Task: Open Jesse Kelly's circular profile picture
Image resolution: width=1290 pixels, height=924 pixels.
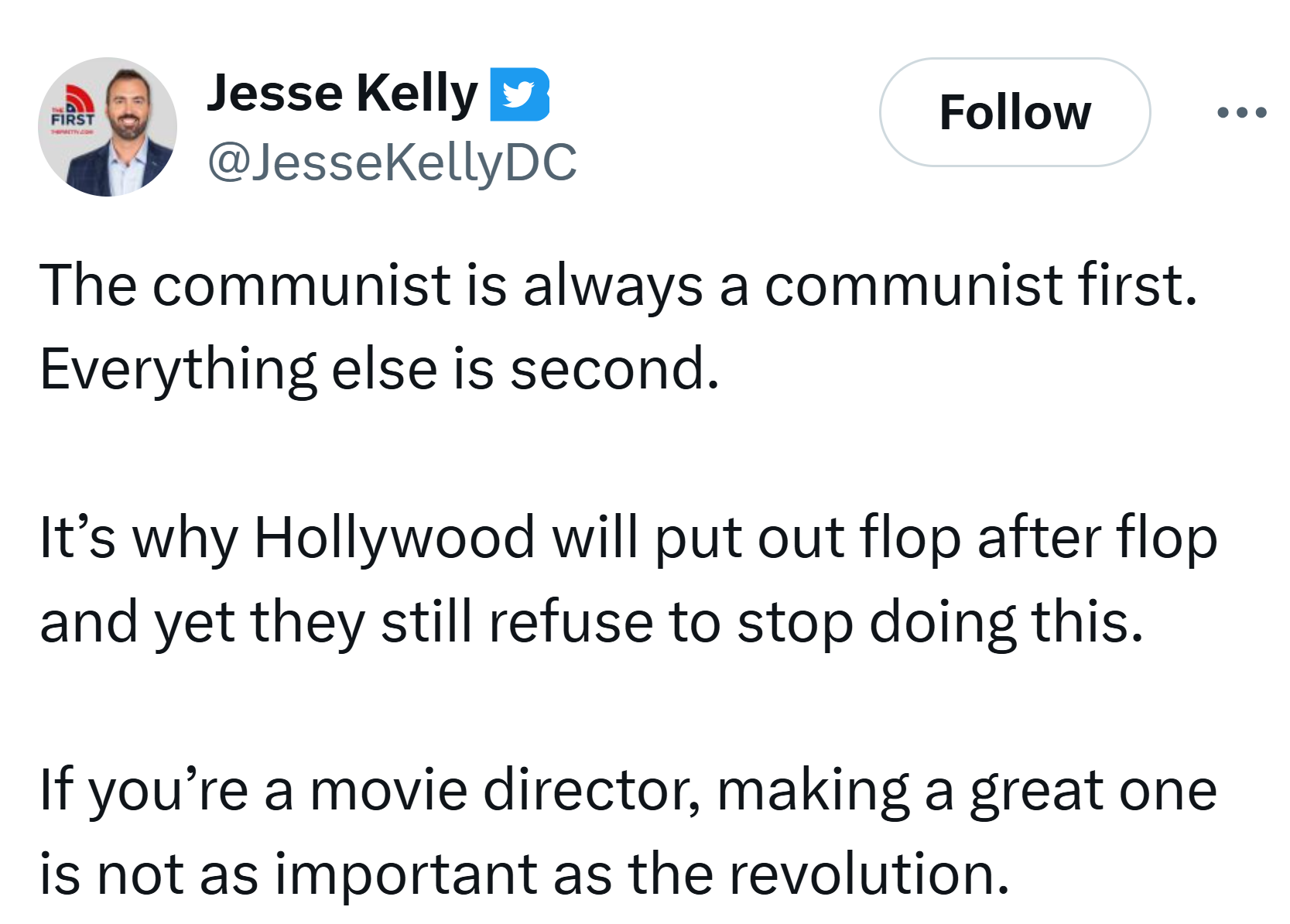Action: point(108,127)
